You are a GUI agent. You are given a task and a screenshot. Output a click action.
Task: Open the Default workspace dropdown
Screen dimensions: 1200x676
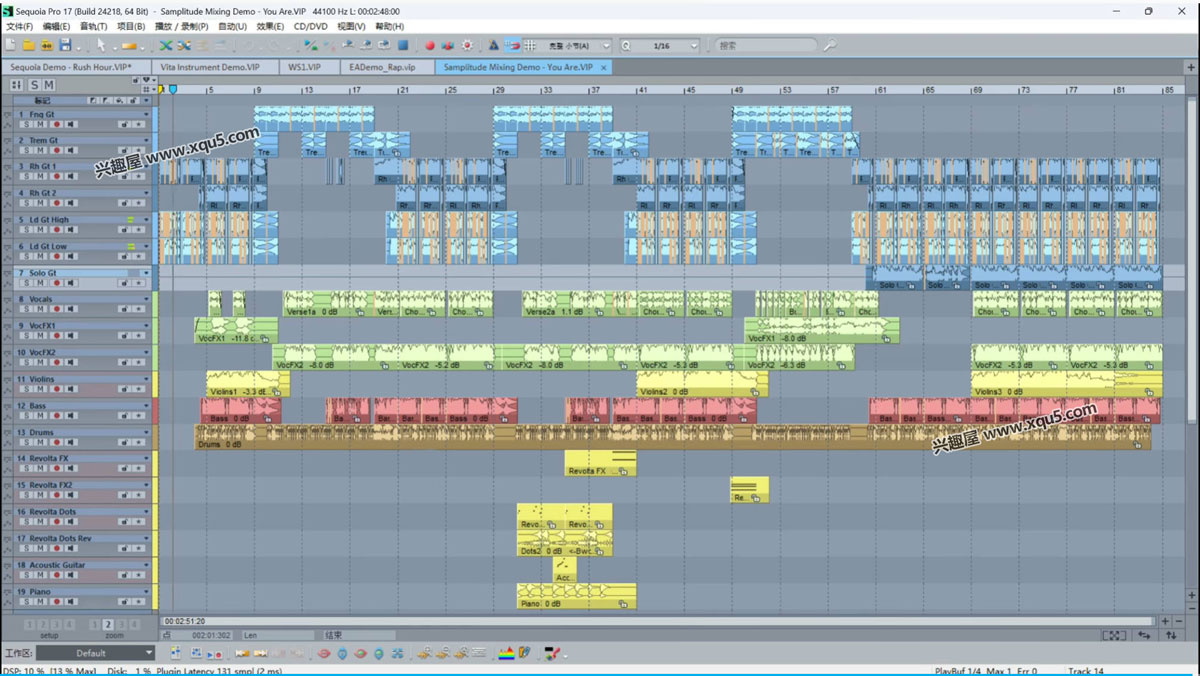tap(149, 653)
